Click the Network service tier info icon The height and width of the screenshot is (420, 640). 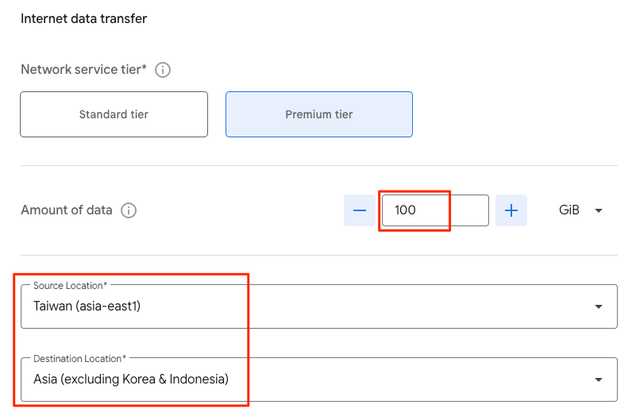pyautogui.click(x=163, y=70)
